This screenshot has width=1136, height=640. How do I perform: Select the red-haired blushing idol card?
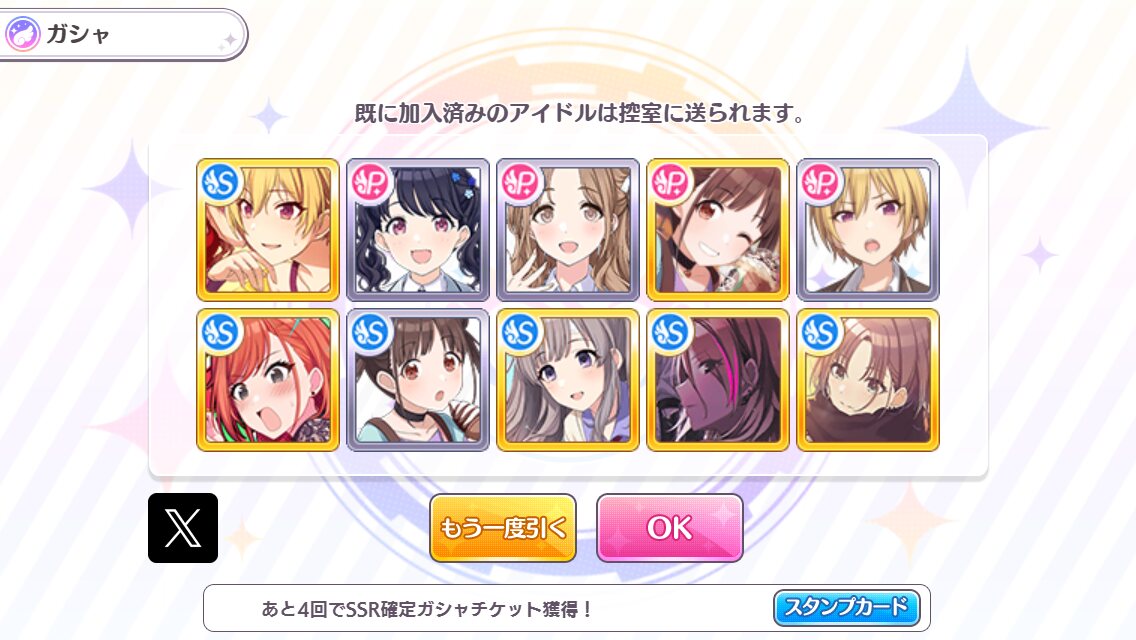coord(268,380)
